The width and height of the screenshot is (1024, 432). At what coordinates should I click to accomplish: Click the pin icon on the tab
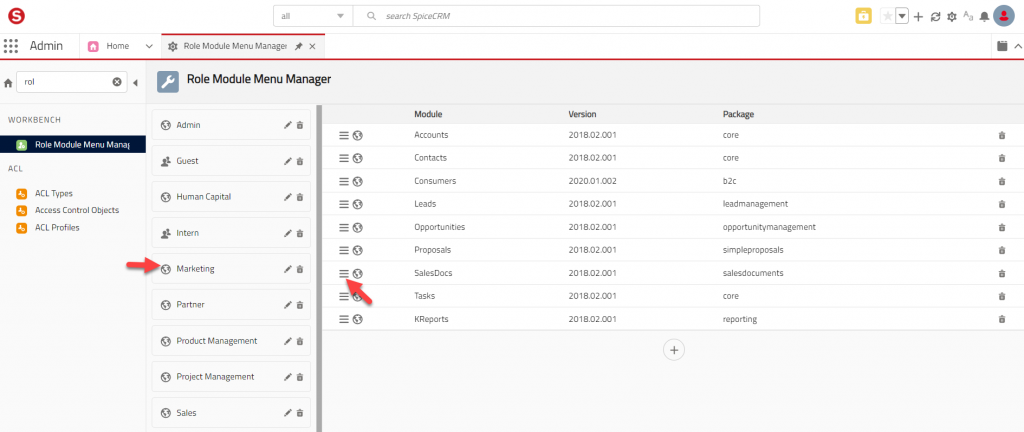pos(298,46)
